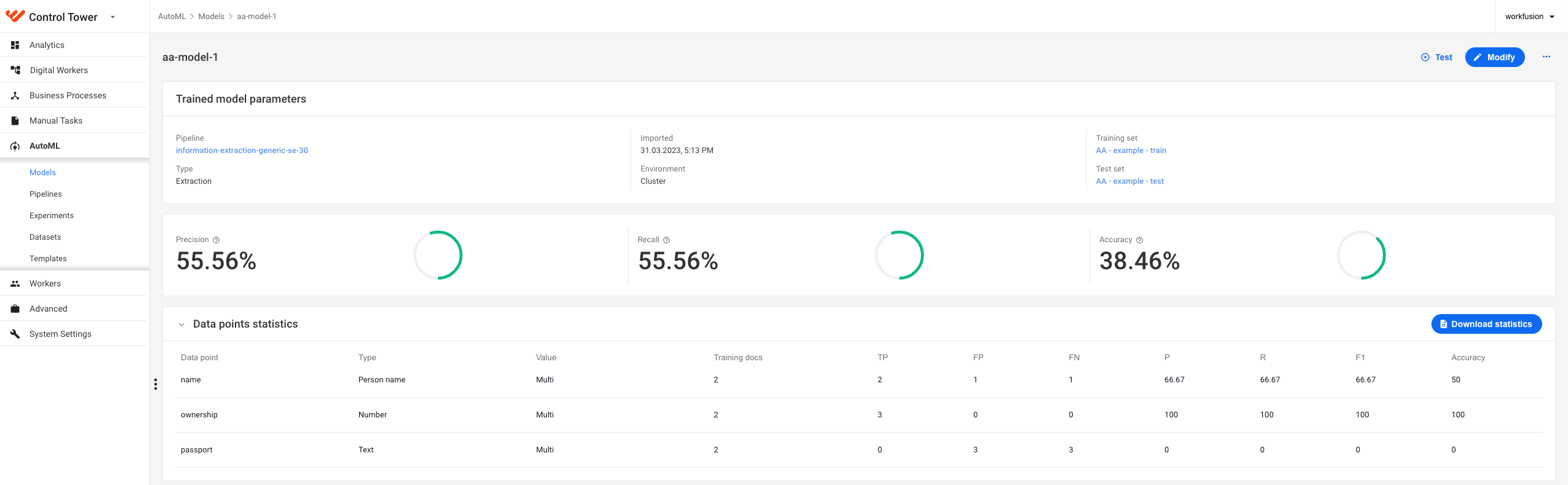Open Experiments in the AutoML submenu
The image size is (1568, 485).
52,215
